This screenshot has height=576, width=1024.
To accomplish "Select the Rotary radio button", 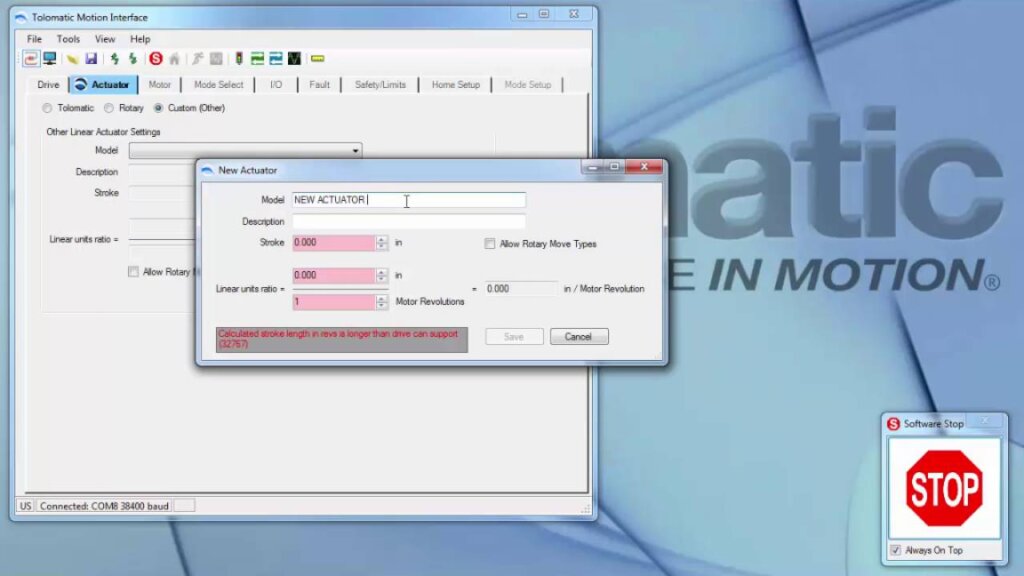I will tap(109, 108).
